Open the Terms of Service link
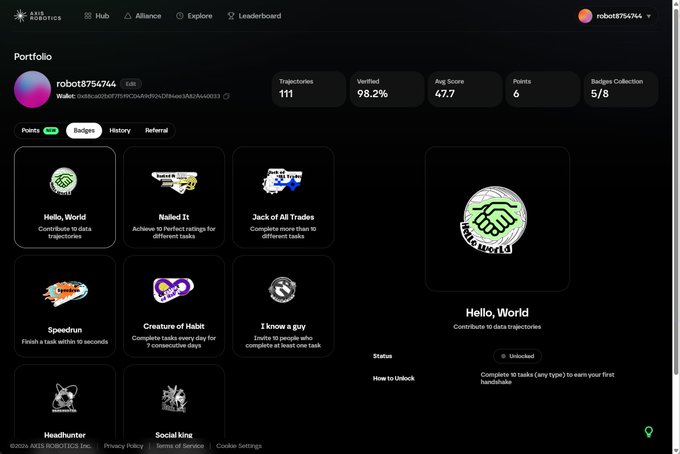The image size is (680, 454). (180, 446)
